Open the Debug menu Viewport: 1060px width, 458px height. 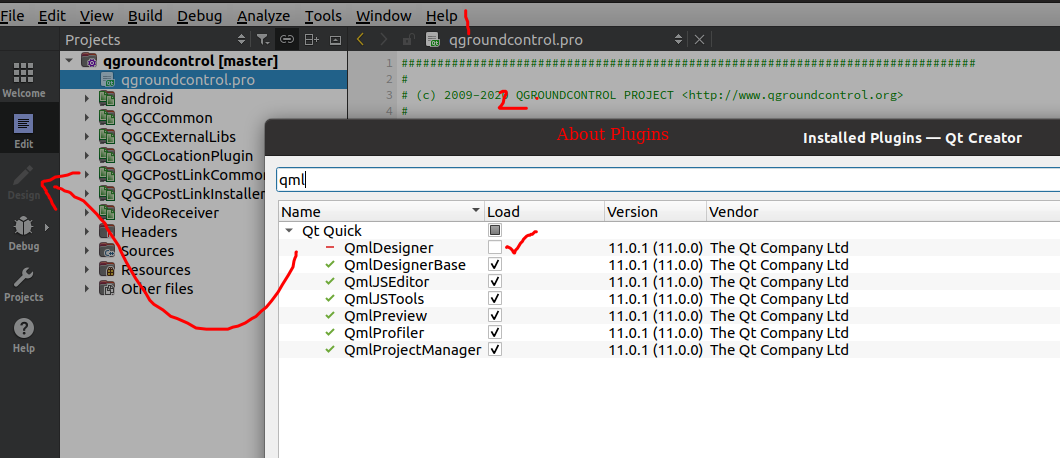coord(199,16)
